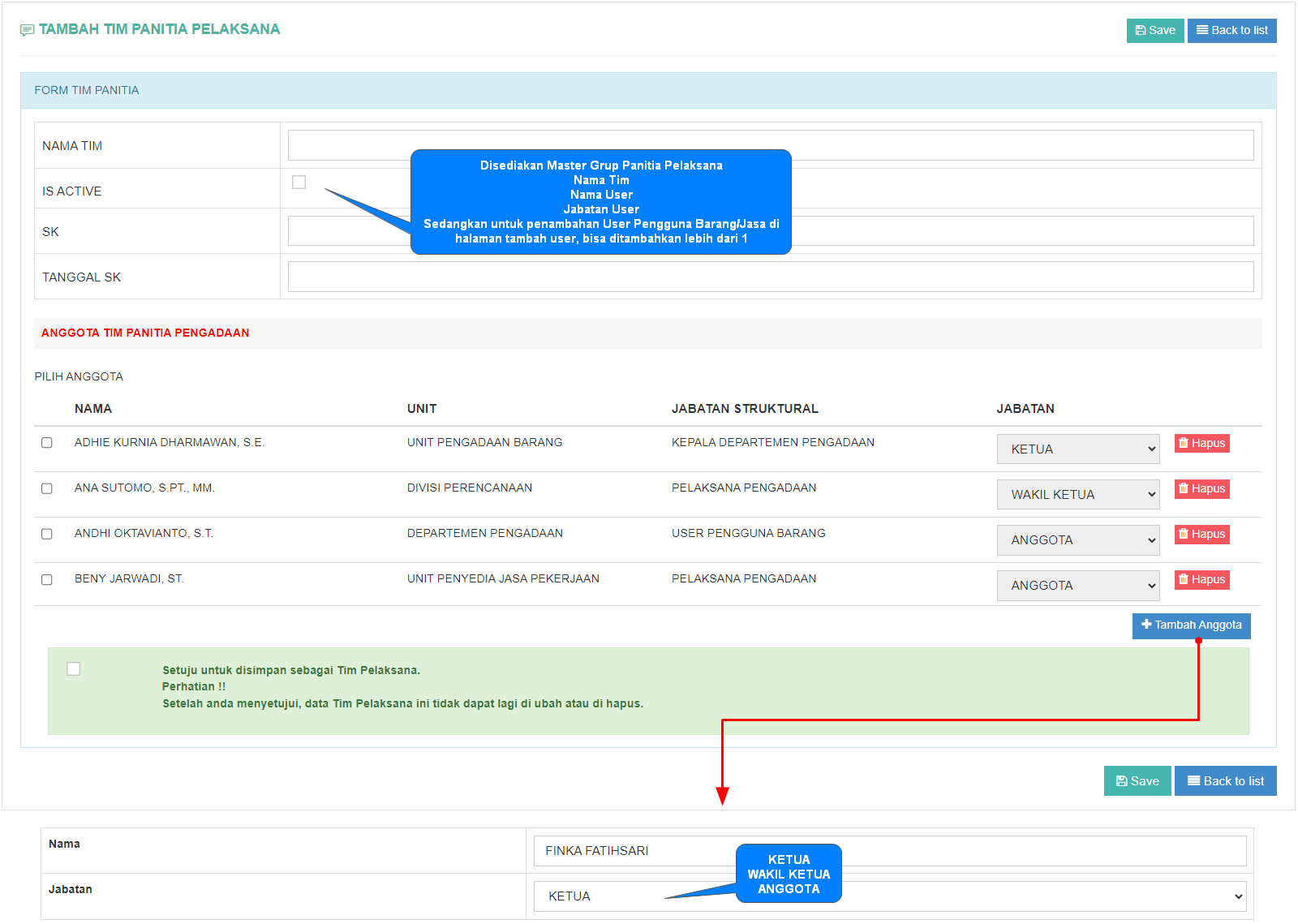Remove ANA SUTOMO using Hapus trash button
The height and width of the screenshot is (924, 1298).
click(1201, 489)
